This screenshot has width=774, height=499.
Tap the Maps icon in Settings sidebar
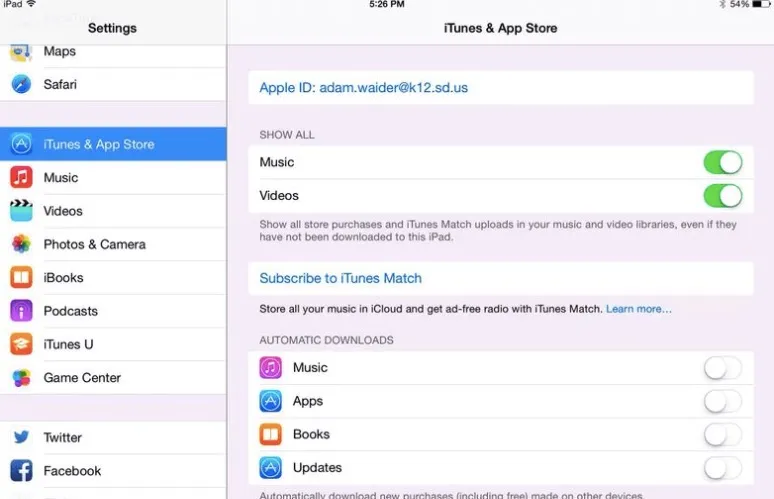[21, 52]
